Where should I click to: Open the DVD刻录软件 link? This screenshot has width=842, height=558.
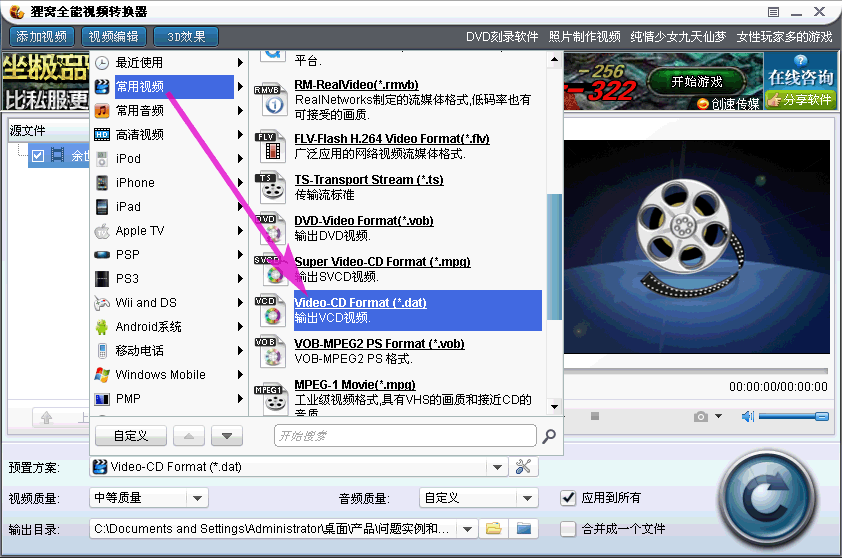[x=502, y=37]
